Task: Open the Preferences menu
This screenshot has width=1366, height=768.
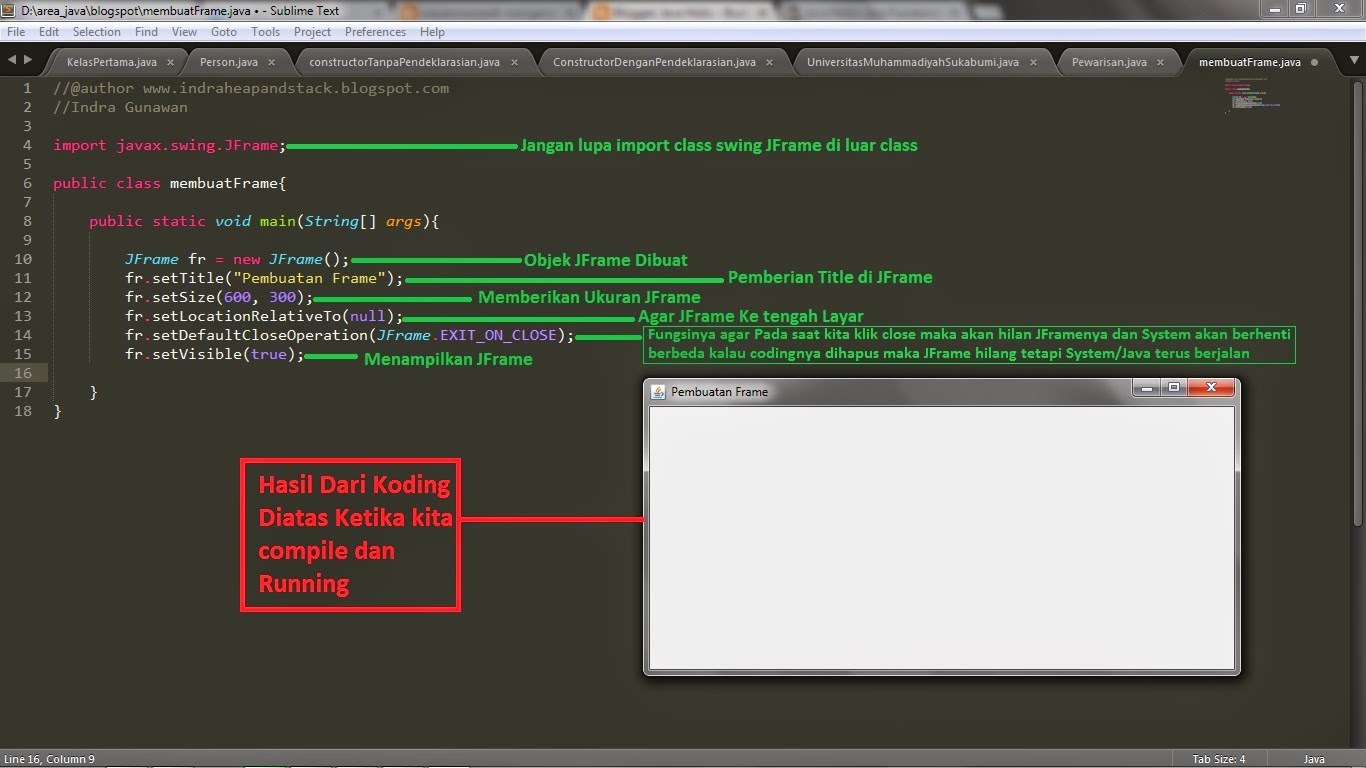Action: tap(376, 32)
